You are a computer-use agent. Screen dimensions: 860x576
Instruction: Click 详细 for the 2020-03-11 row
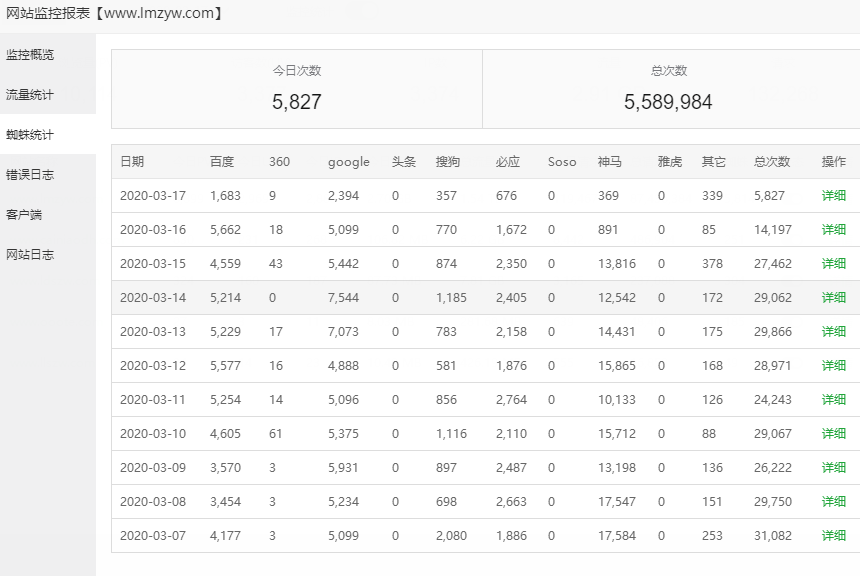point(833,400)
